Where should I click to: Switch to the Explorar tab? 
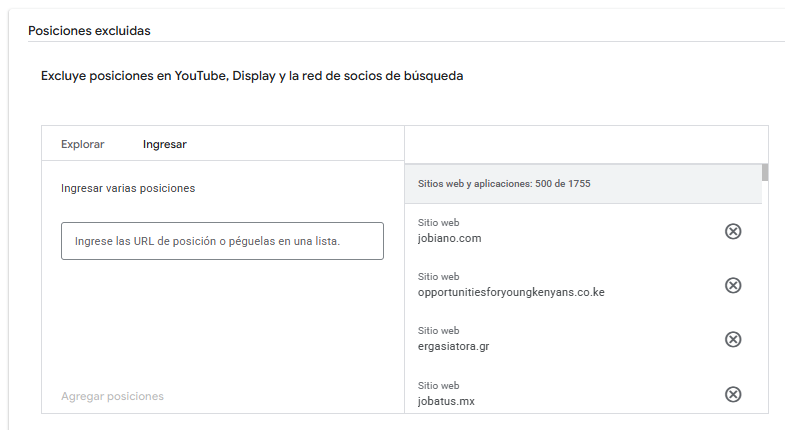pos(83,144)
